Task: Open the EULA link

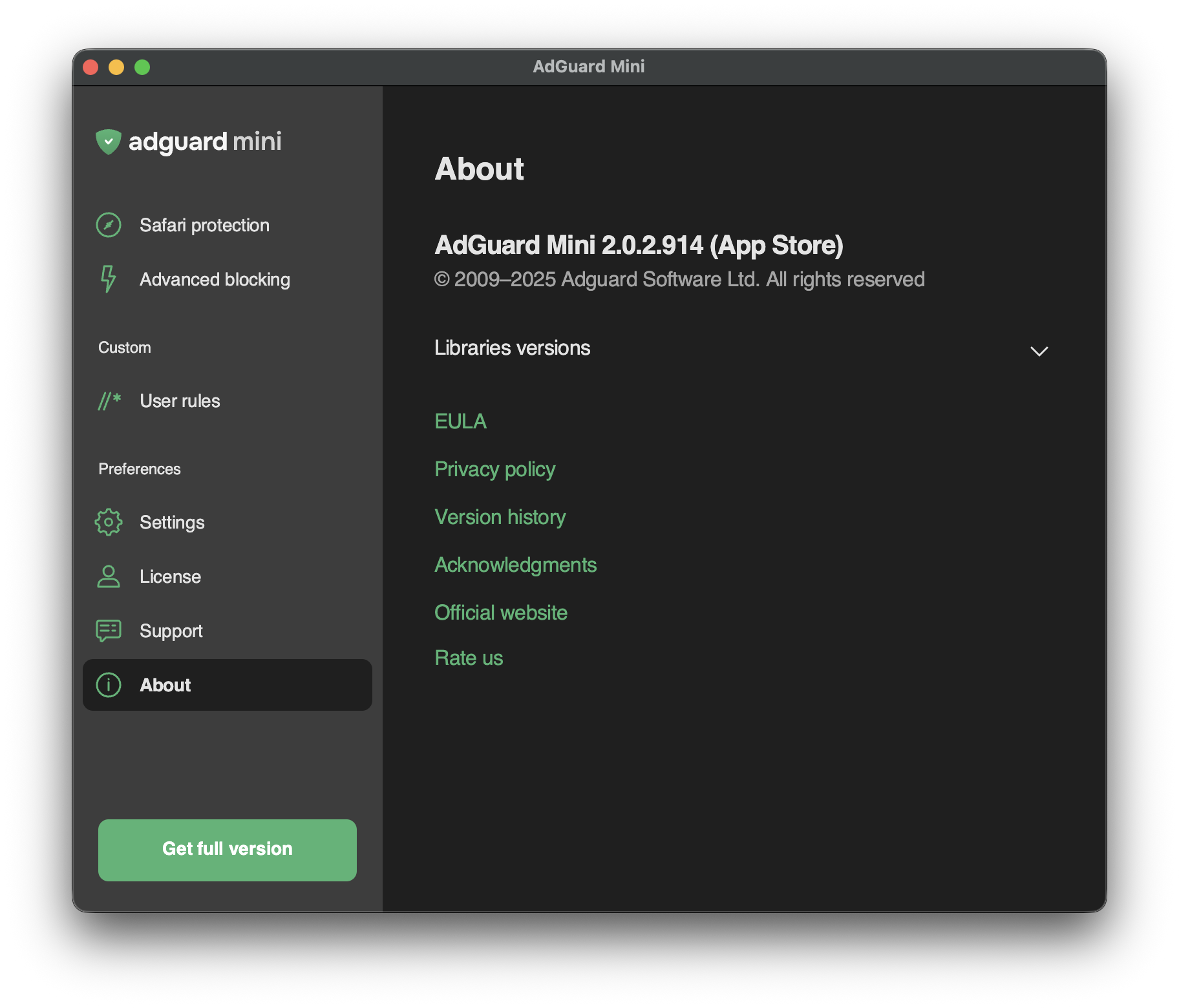Action: (460, 421)
